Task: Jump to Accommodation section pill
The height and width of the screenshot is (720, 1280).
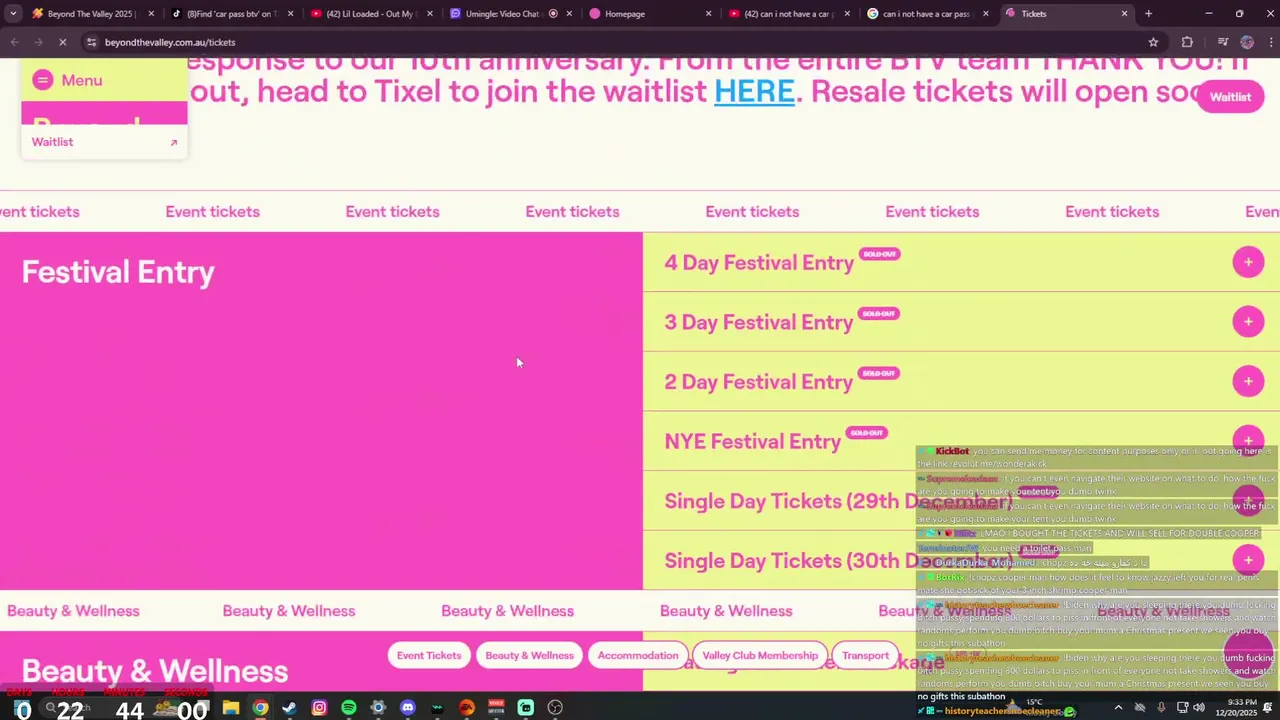Action: pos(638,656)
